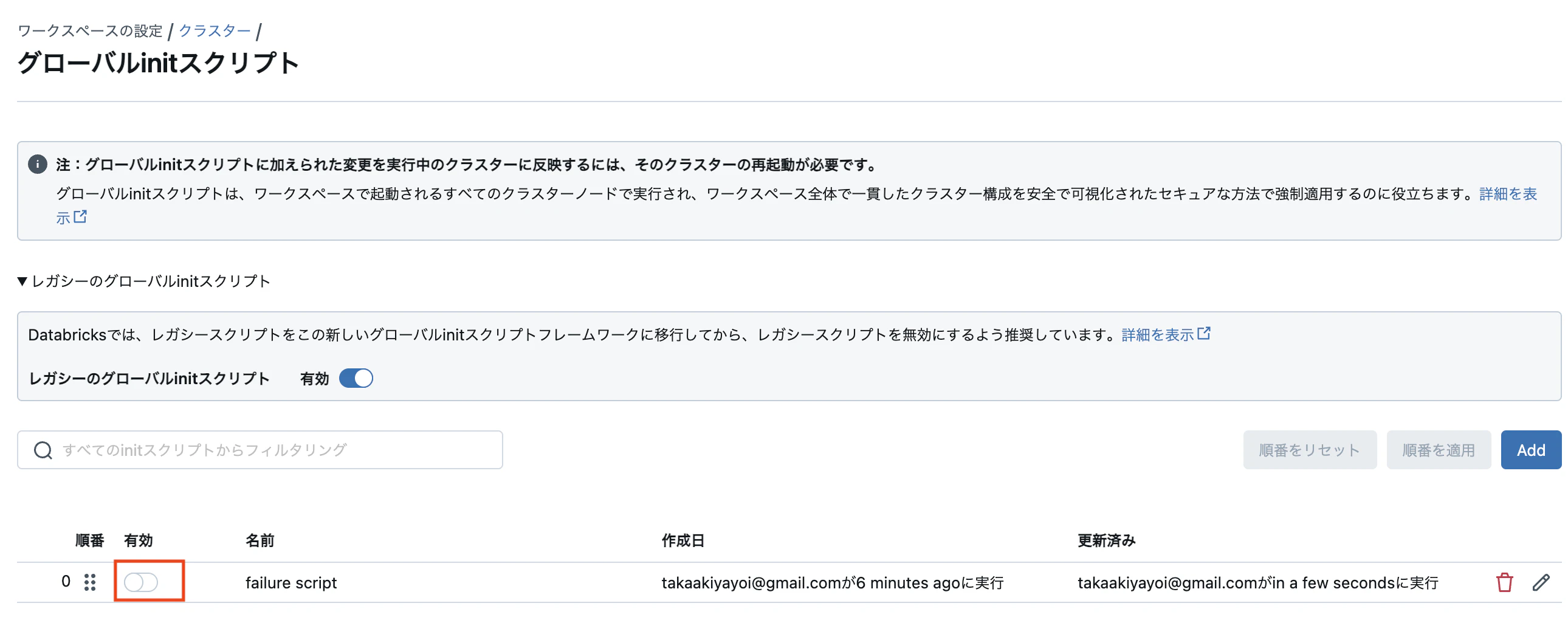
Task: Turn off the legacy global init scripts toggle
Action: [356, 378]
